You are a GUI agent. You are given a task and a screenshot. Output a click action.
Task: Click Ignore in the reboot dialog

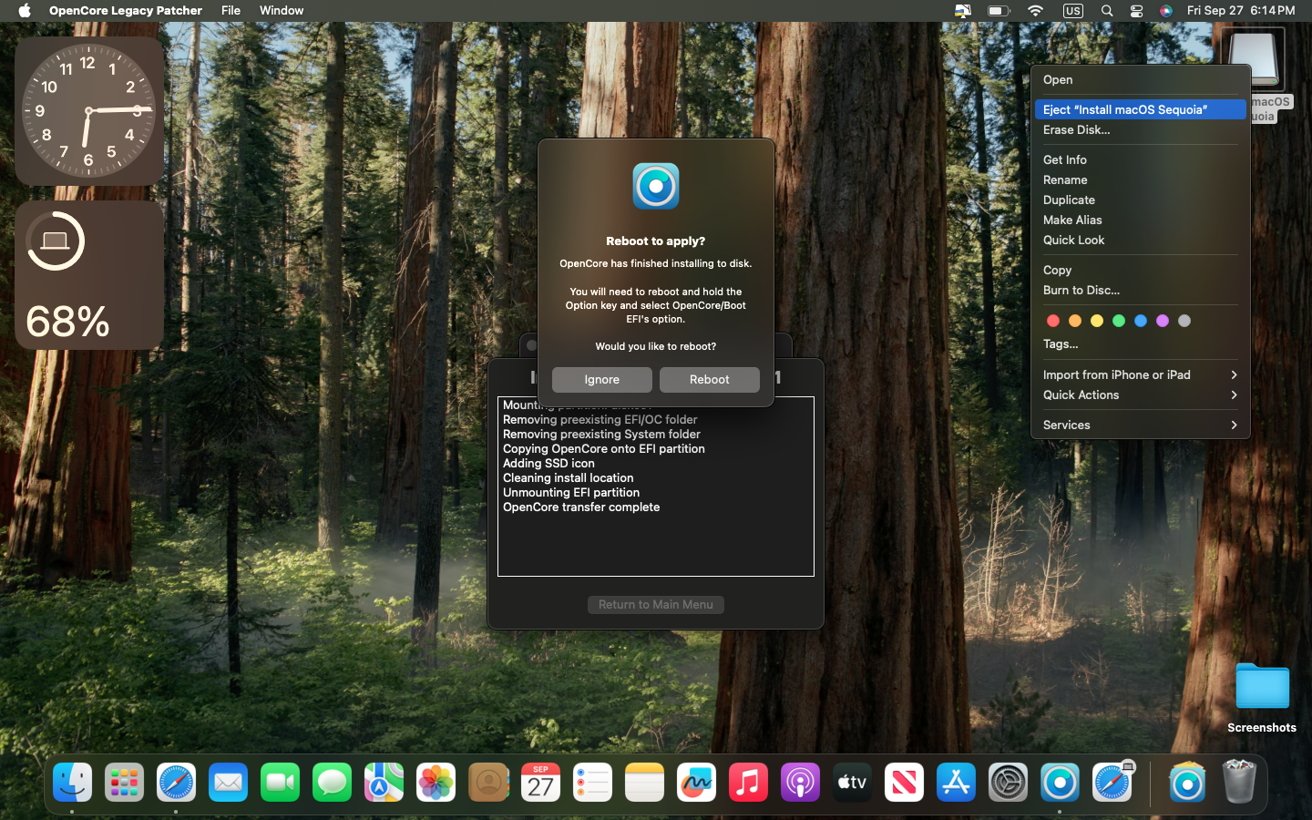tap(602, 380)
